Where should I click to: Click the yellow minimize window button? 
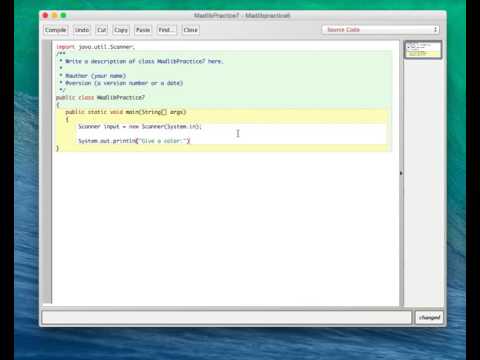click(x=54, y=15)
